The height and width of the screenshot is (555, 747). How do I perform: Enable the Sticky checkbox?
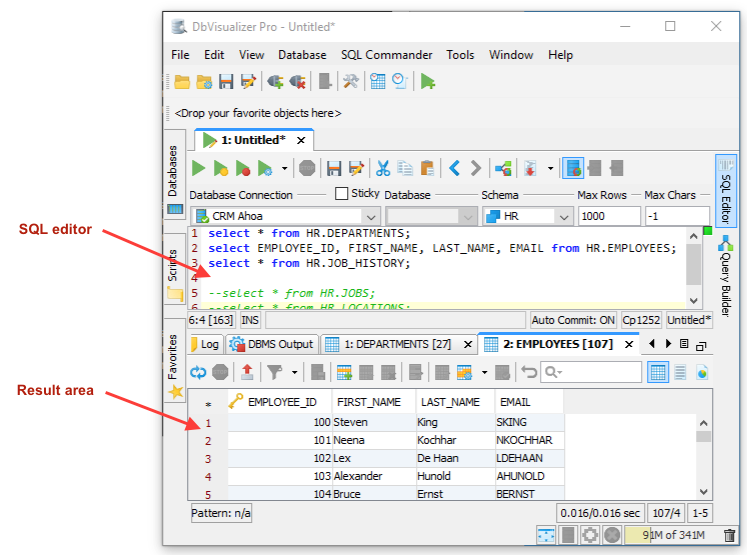(x=342, y=193)
